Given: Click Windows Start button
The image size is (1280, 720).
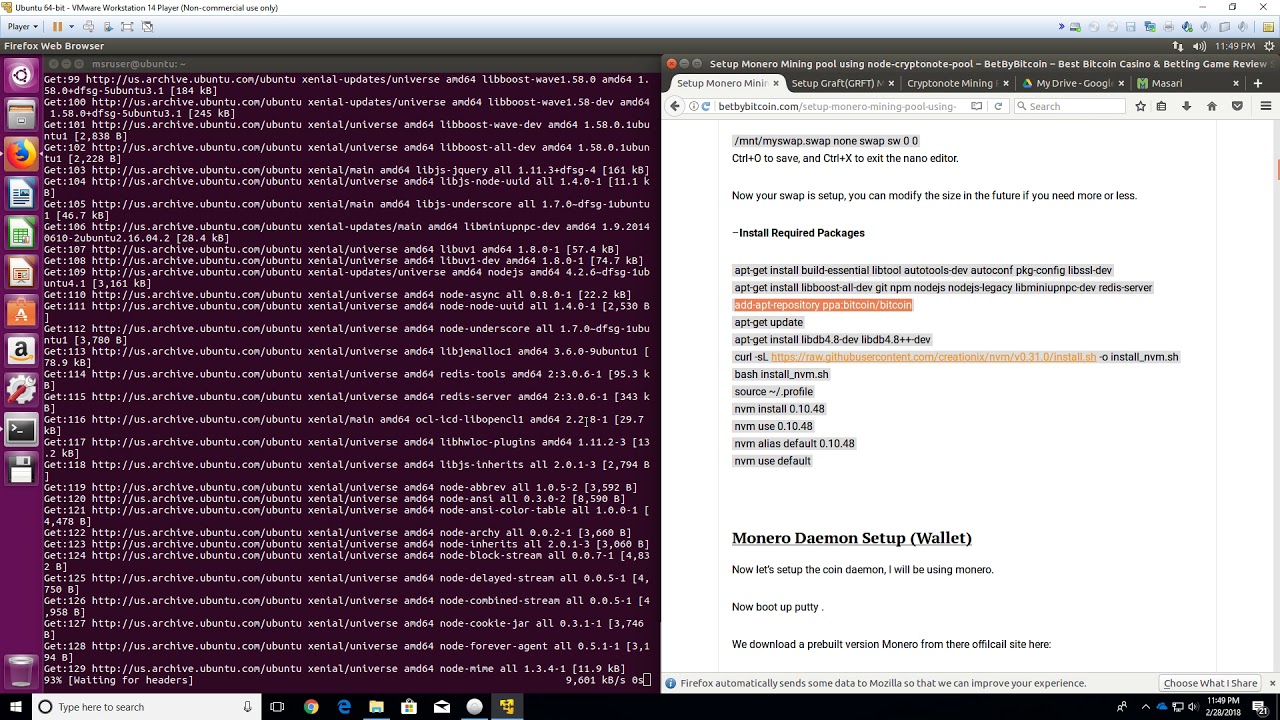Looking at the screenshot, I should point(15,707).
